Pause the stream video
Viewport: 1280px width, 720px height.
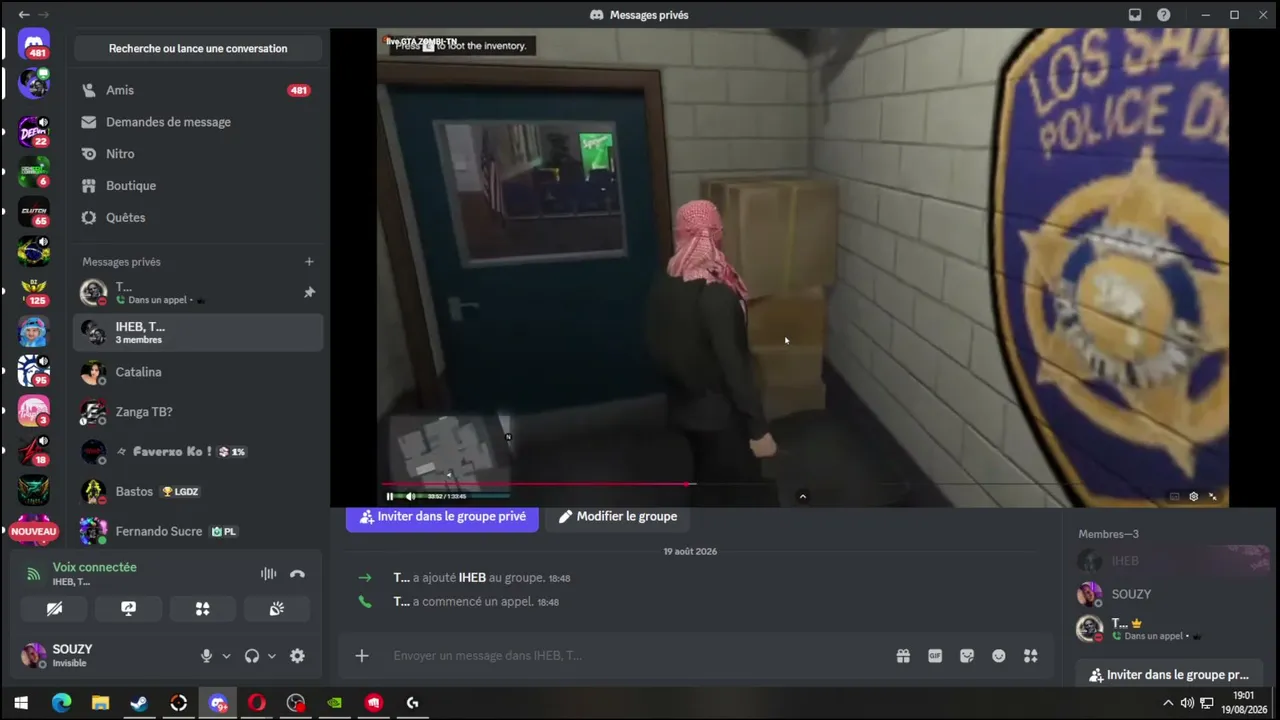[390, 496]
